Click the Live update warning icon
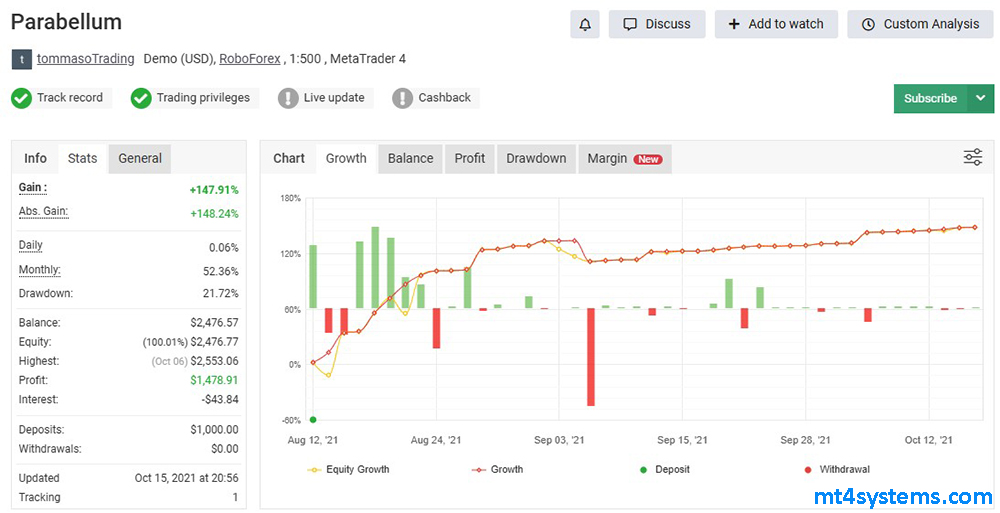 [x=288, y=98]
